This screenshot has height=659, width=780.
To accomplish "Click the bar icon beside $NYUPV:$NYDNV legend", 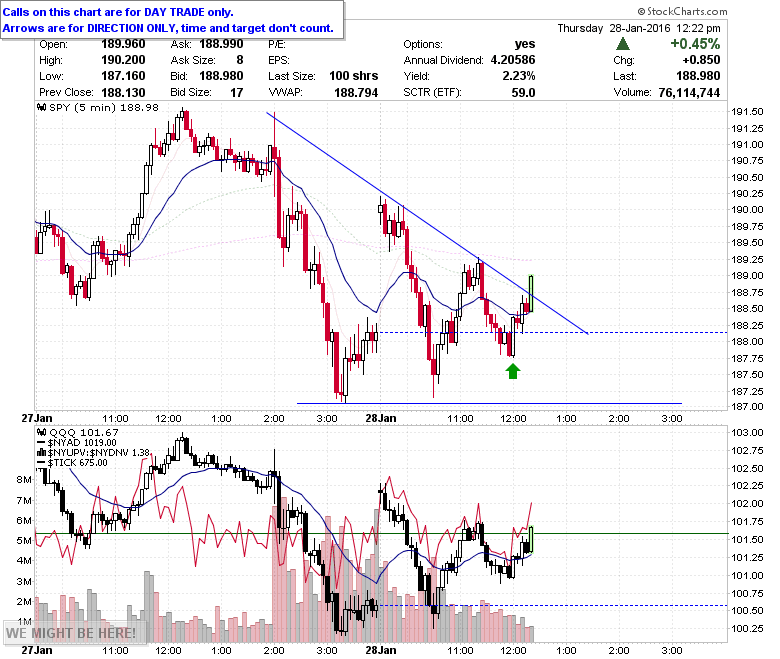I will point(42,453).
